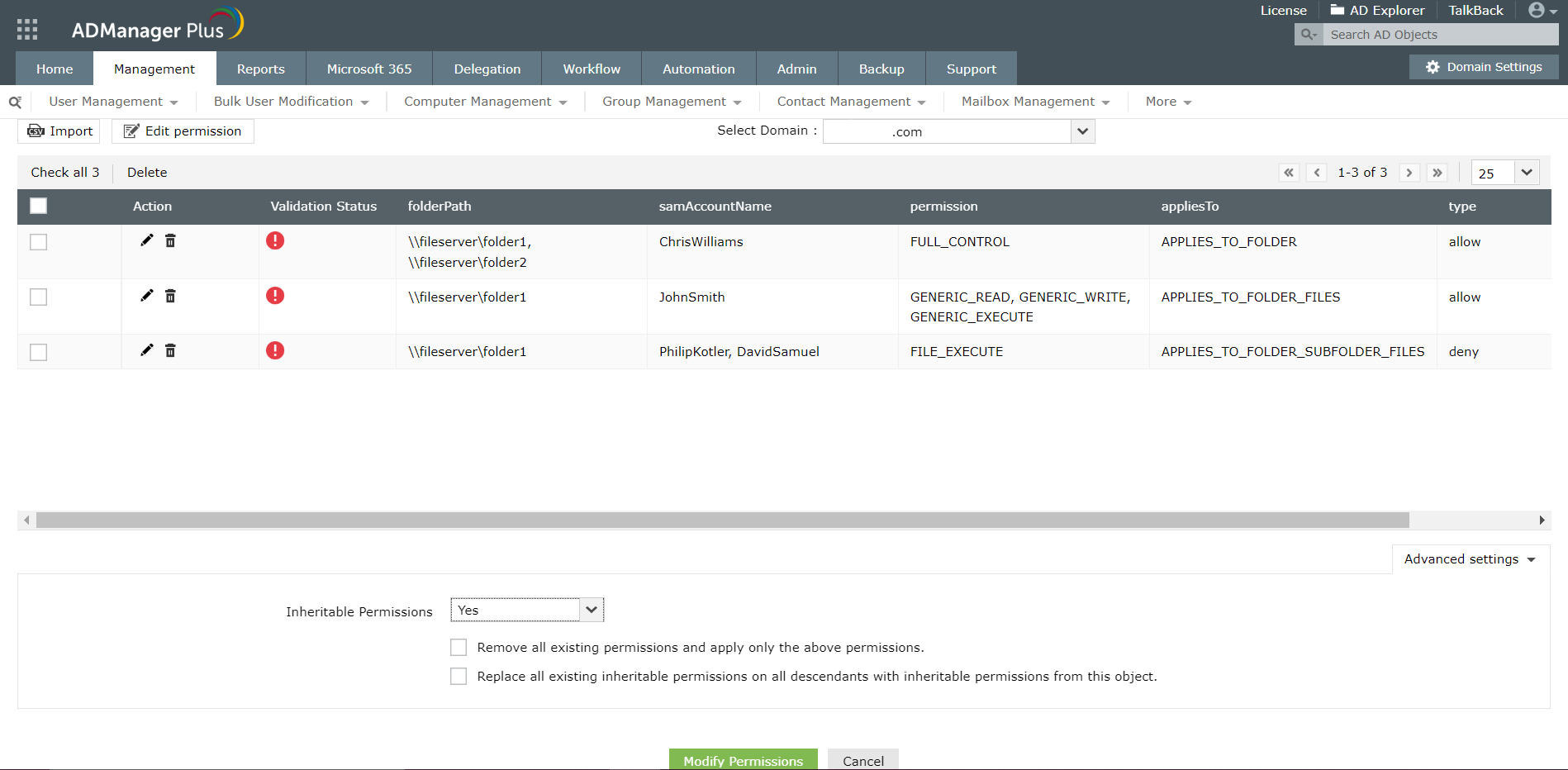Switch to the Reports tab

point(261,68)
